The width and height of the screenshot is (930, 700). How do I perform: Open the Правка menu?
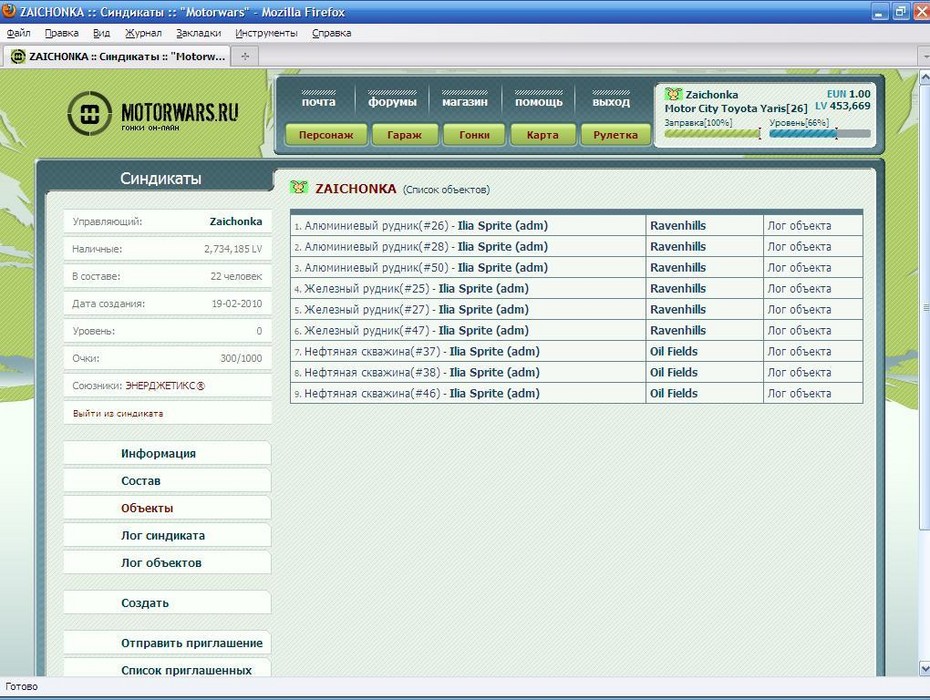click(62, 33)
